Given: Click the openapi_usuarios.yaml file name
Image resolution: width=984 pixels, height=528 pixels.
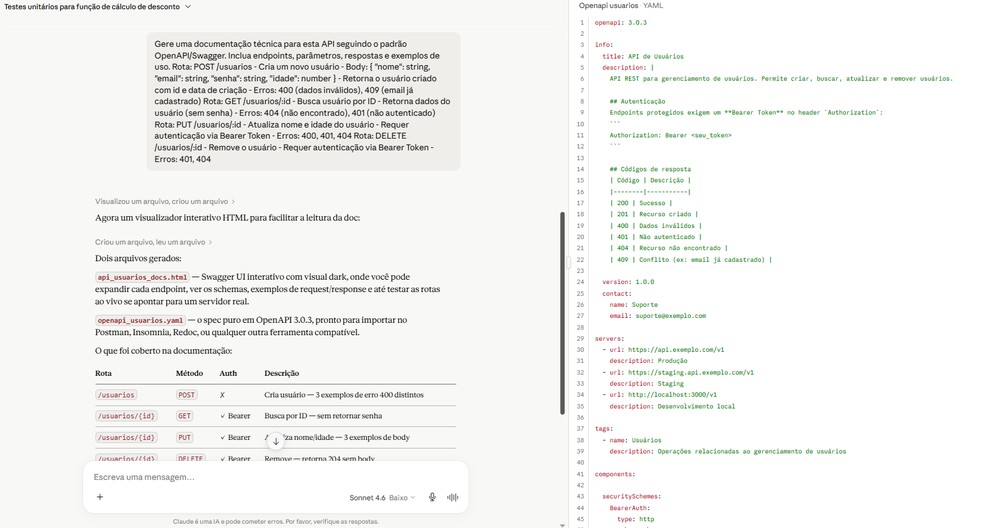Looking at the screenshot, I should pos(140,320).
